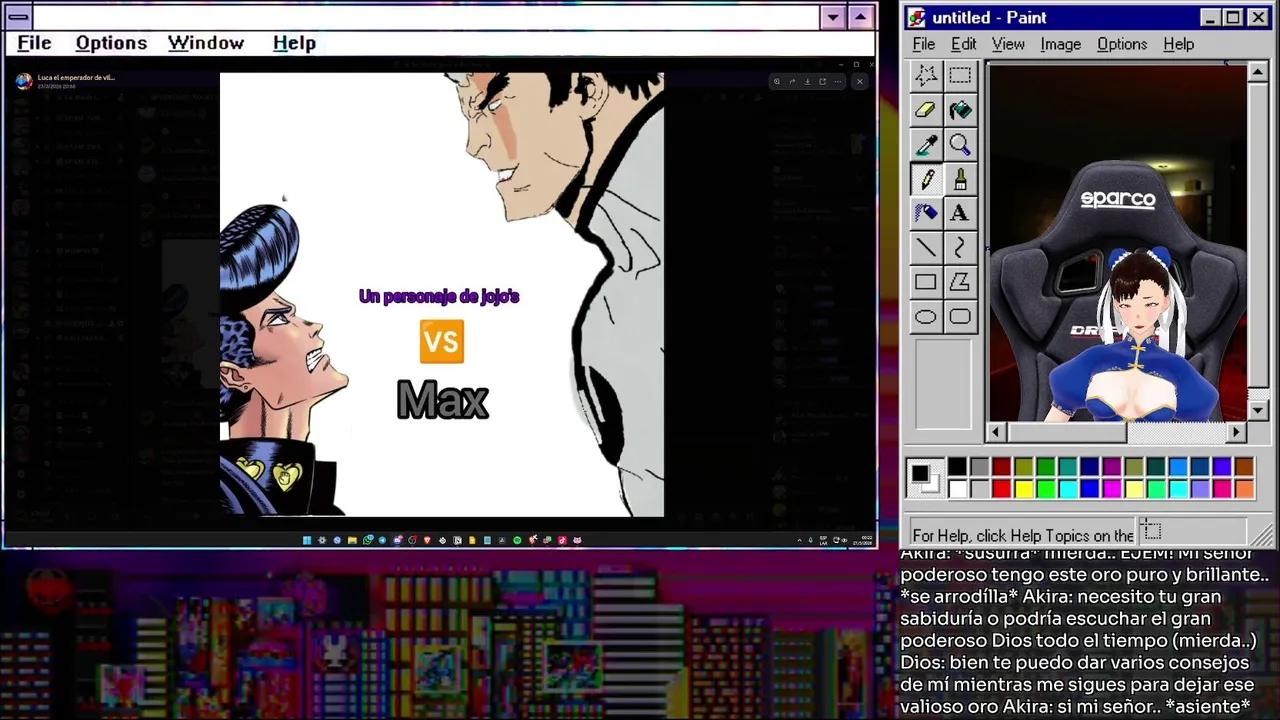Image resolution: width=1280 pixels, height=720 pixels.
Task: Click the forward arrow icon in image viewer
Action: (x=792, y=81)
